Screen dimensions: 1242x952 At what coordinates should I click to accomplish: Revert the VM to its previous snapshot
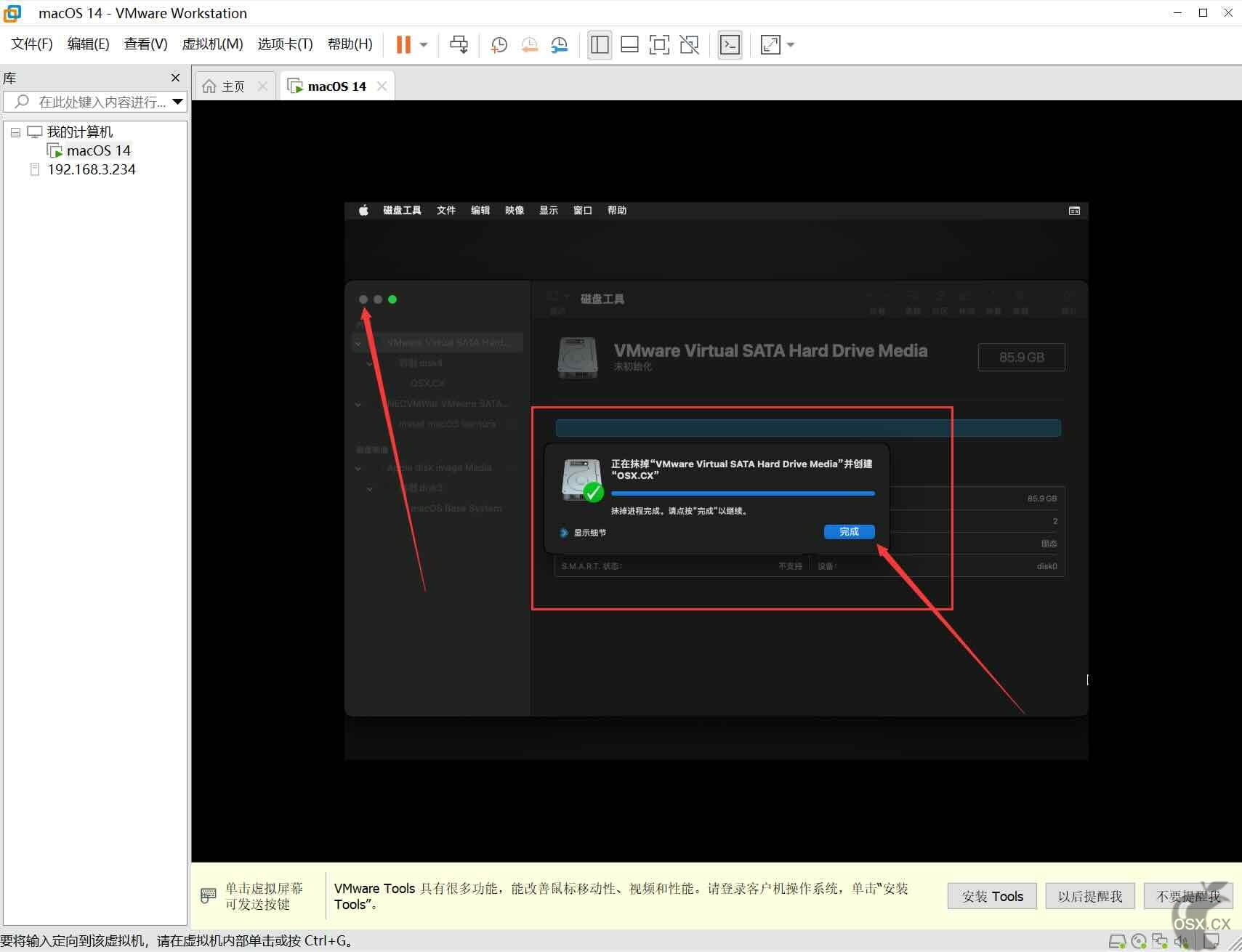pos(529,45)
